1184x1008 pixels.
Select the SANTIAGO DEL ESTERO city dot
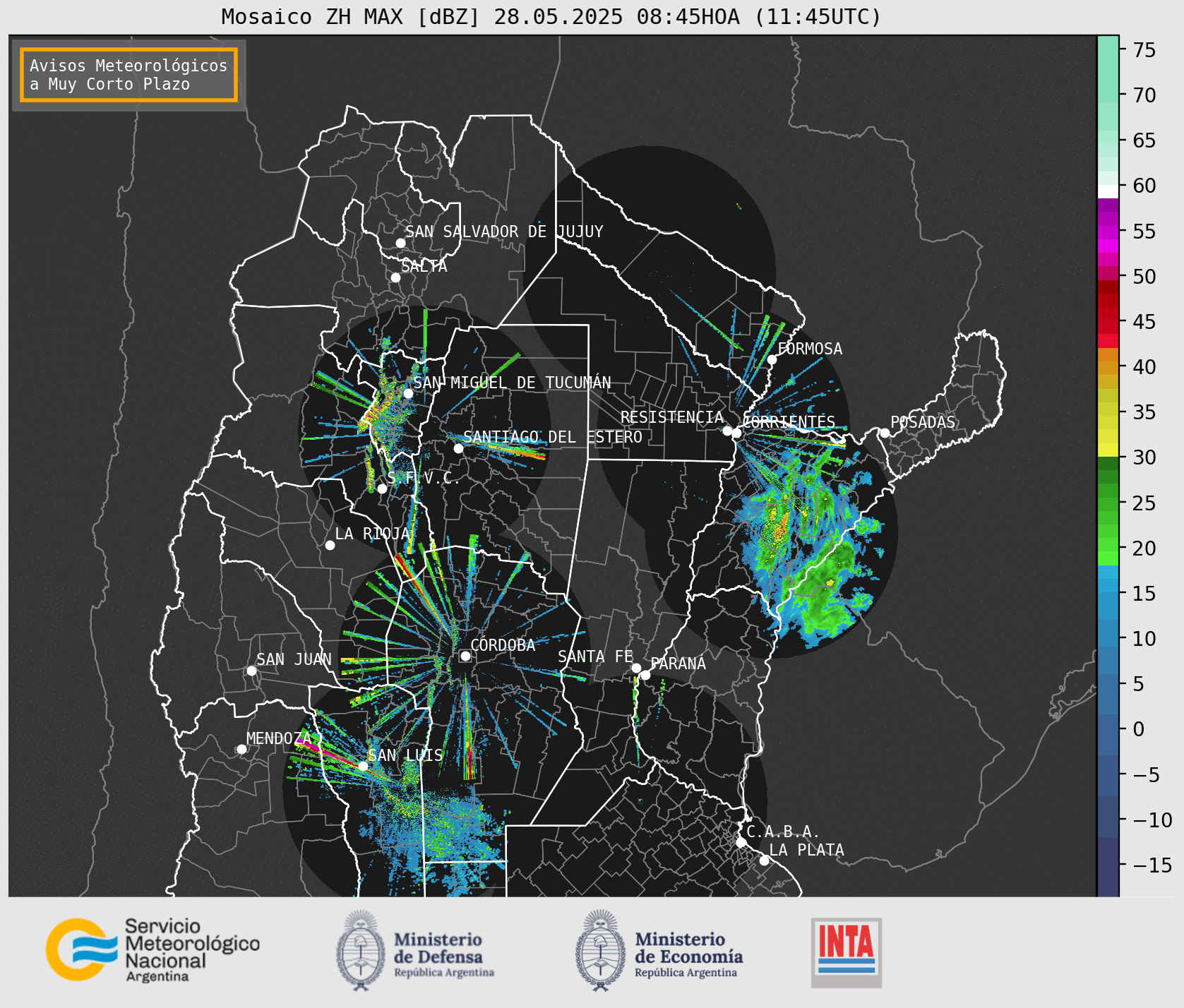coord(458,448)
